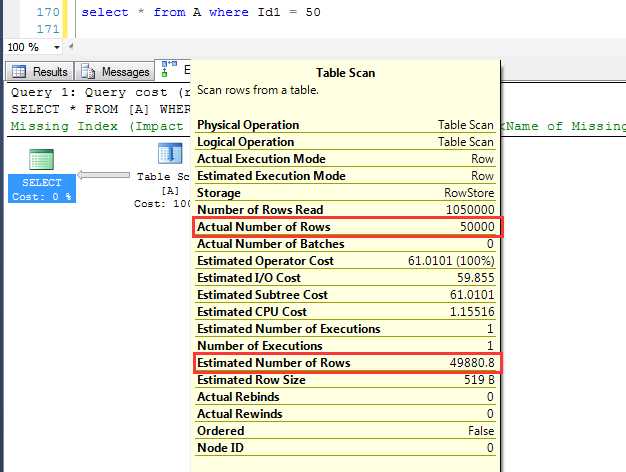Click the Estimated I/O Cost value 59.855
Viewport: 626px width, 472px height.
[x=475, y=278]
